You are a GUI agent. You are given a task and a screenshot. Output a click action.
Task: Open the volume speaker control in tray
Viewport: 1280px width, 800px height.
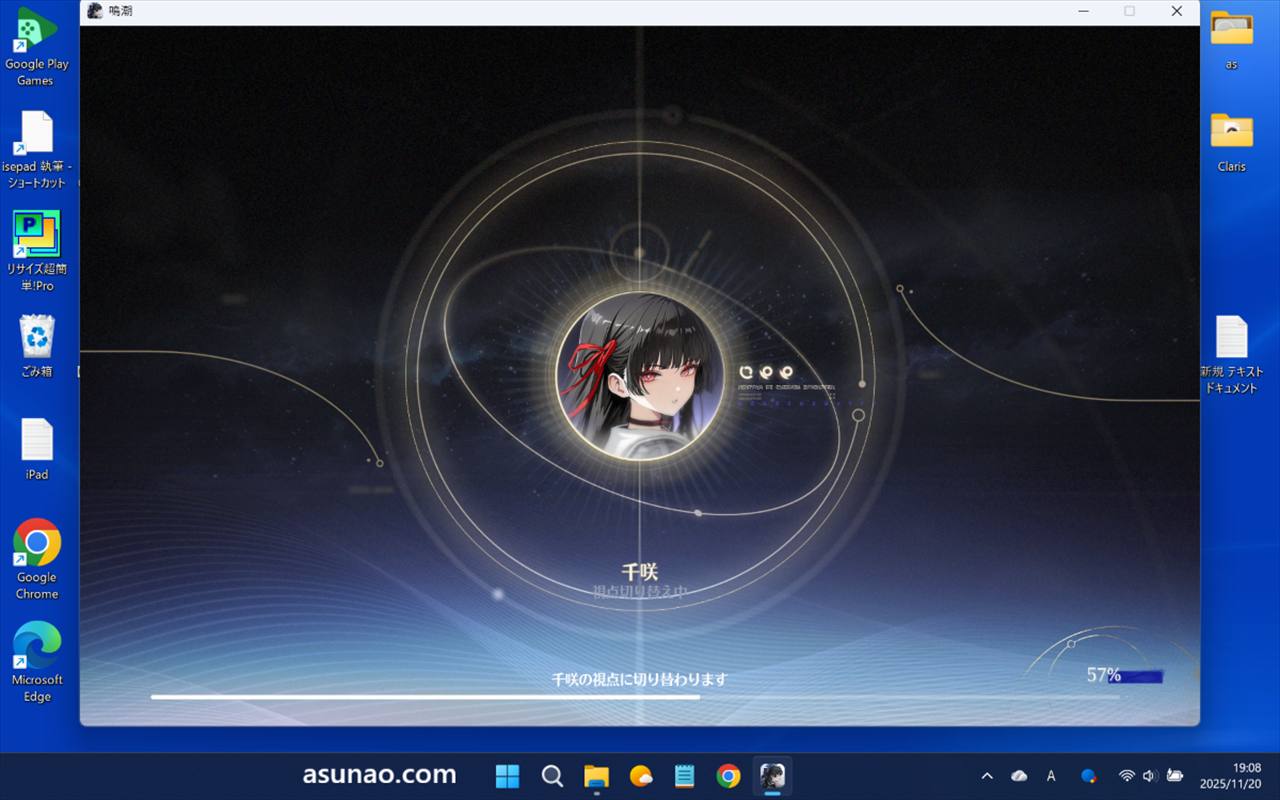pyautogui.click(x=1149, y=776)
